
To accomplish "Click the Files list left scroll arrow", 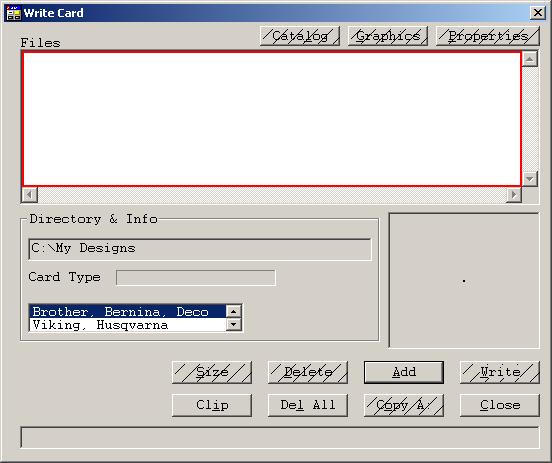I will point(30,195).
